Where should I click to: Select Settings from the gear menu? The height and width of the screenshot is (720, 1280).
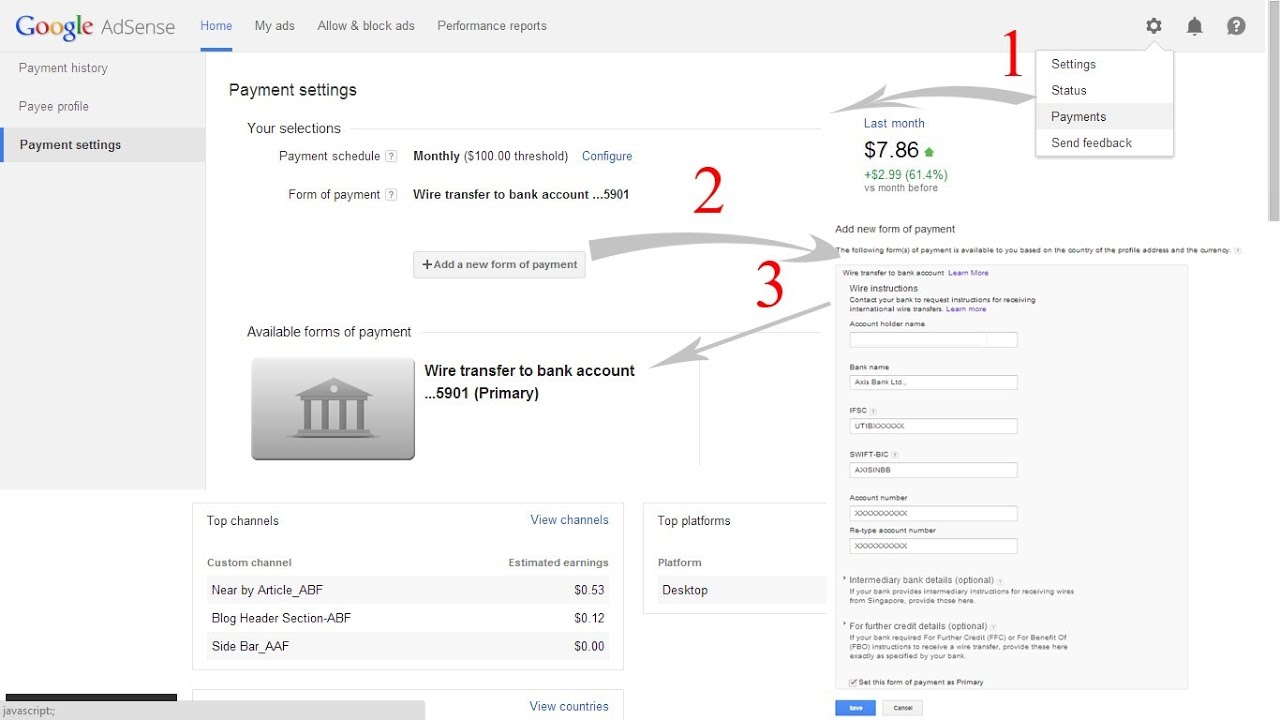[x=1104, y=64]
